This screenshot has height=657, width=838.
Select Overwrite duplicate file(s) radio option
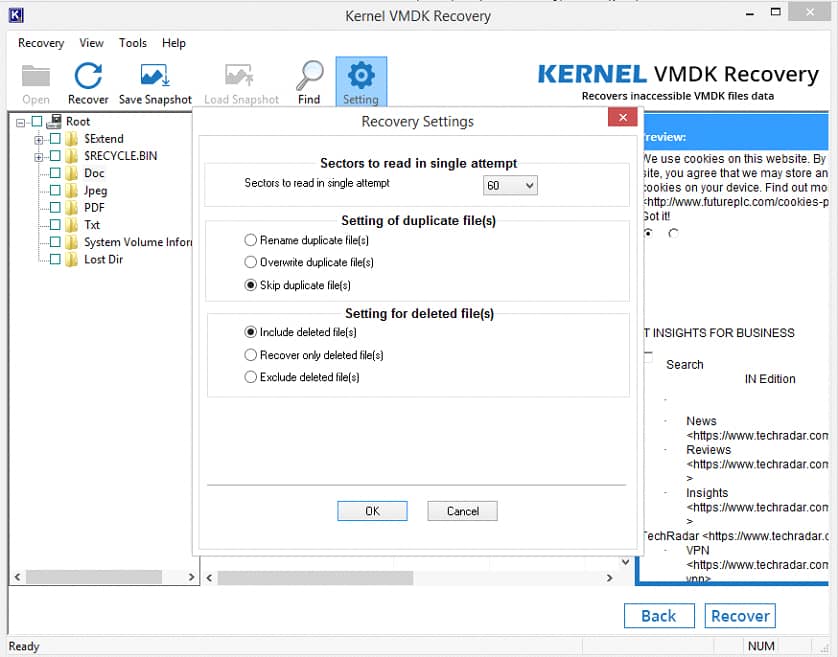click(250, 262)
